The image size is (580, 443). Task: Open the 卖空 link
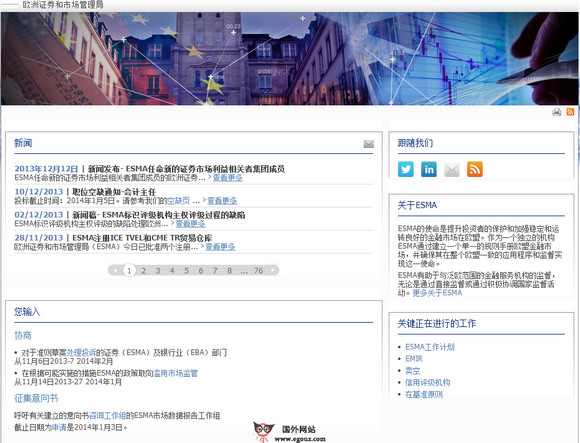pyautogui.click(x=412, y=371)
